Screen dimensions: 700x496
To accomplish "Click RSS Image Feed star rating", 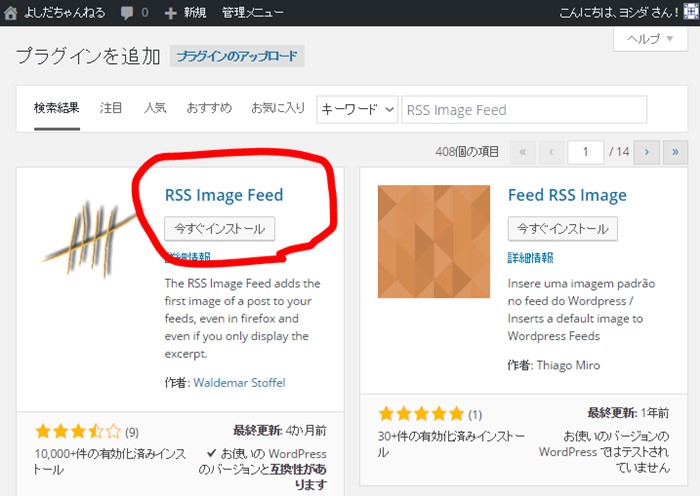I will click(x=78, y=432).
